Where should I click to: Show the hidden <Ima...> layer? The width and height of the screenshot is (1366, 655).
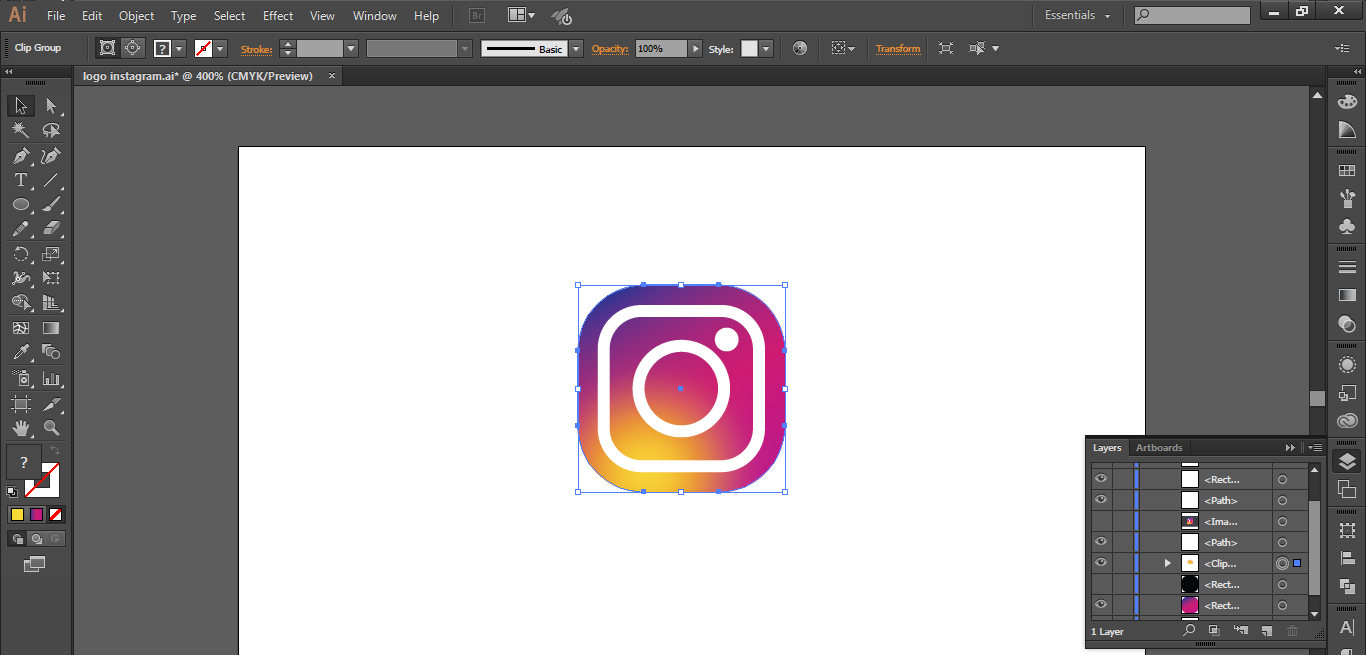pos(1101,521)
